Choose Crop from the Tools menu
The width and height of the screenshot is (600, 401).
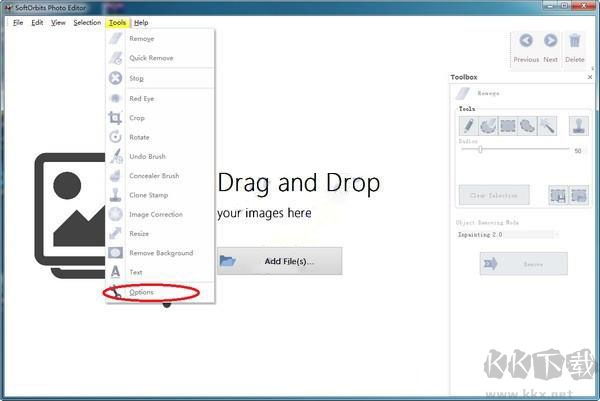click(x=137, y=118)
